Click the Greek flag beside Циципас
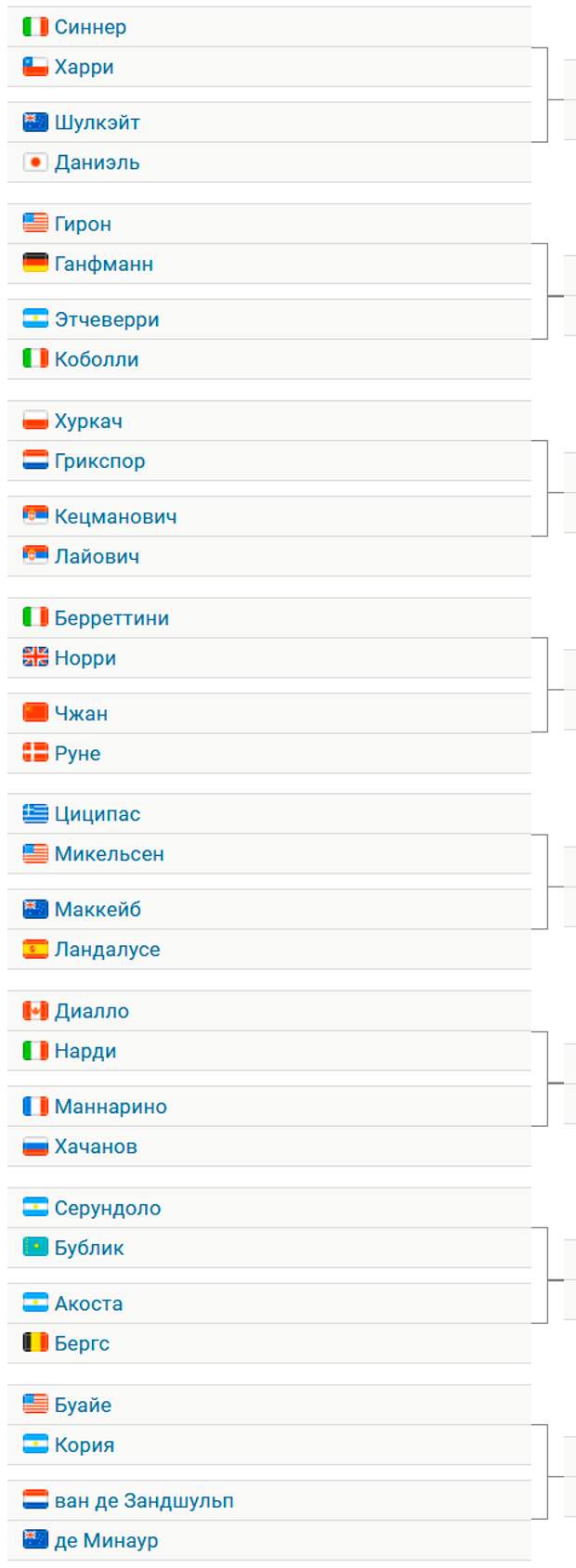 coord(35,814)
